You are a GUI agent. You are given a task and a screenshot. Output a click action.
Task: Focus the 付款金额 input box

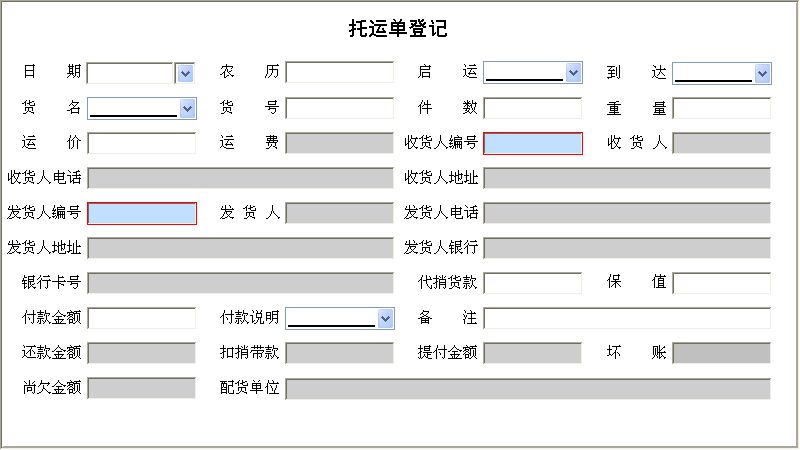[142, 318]
